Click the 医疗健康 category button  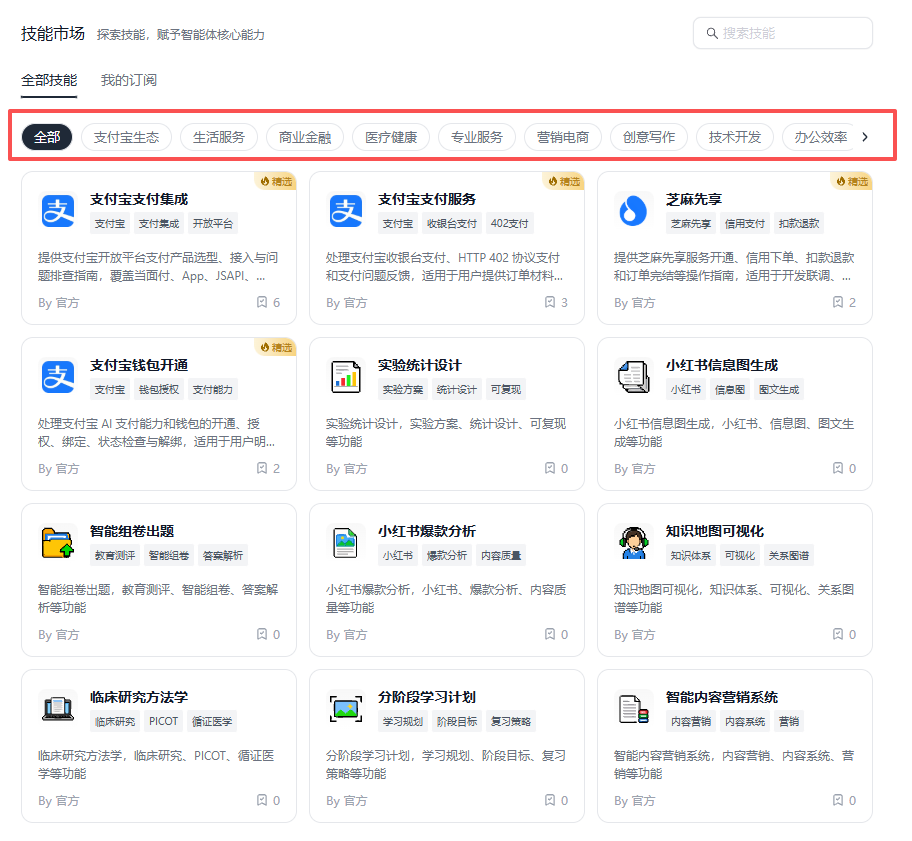(391, 137)
